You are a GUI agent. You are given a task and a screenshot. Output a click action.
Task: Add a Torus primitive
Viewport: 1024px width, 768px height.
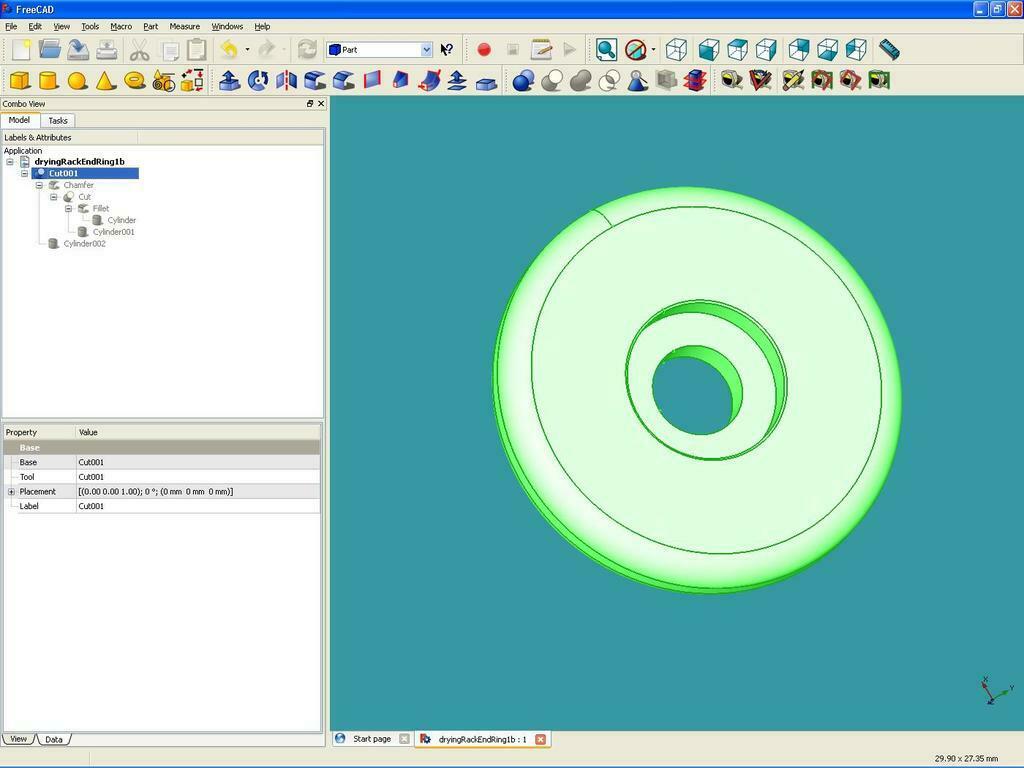(135, 80)
